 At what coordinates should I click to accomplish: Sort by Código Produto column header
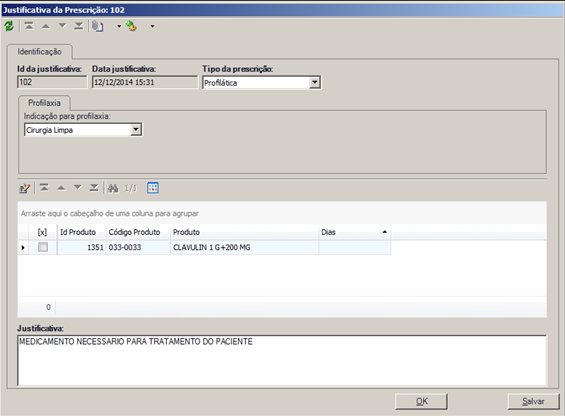coord(138,232)
